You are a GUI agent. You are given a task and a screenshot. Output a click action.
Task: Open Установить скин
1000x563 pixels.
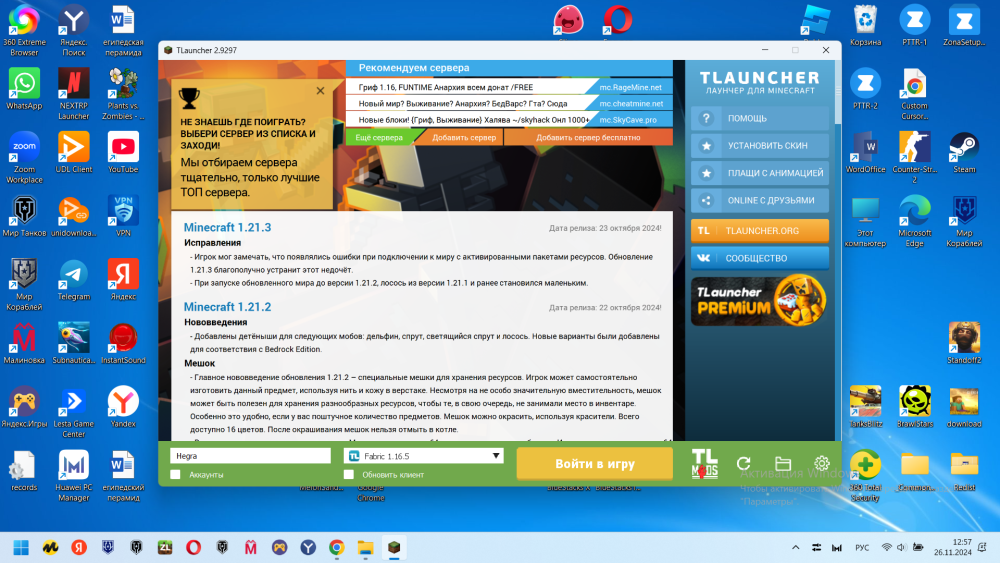click(760, 146)
